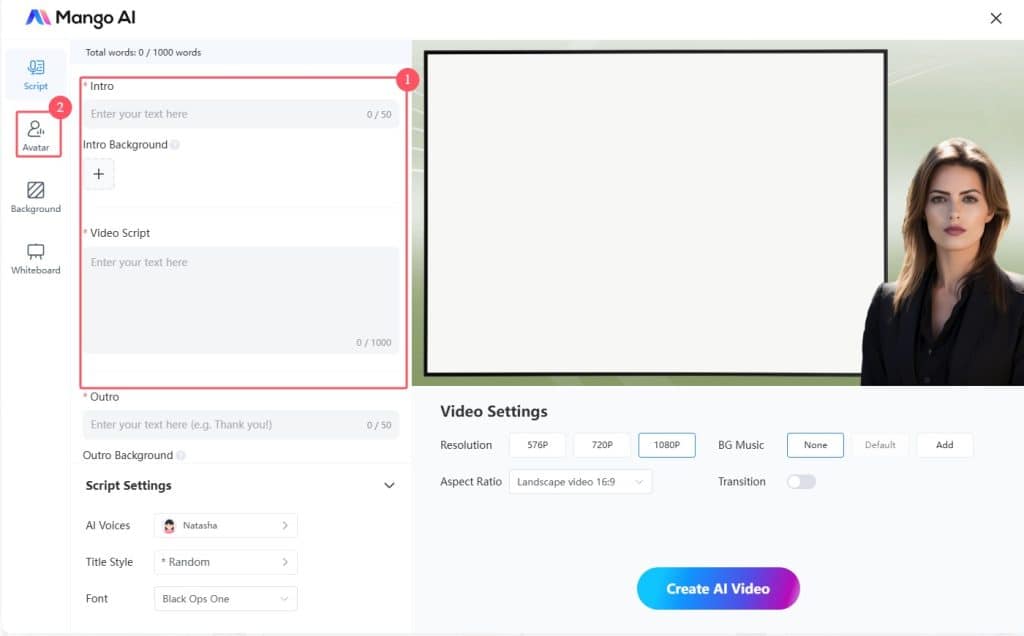Click the Mango AI logo
The image size is (1024, 636).
pyautogui.click(x=80, y=18)
